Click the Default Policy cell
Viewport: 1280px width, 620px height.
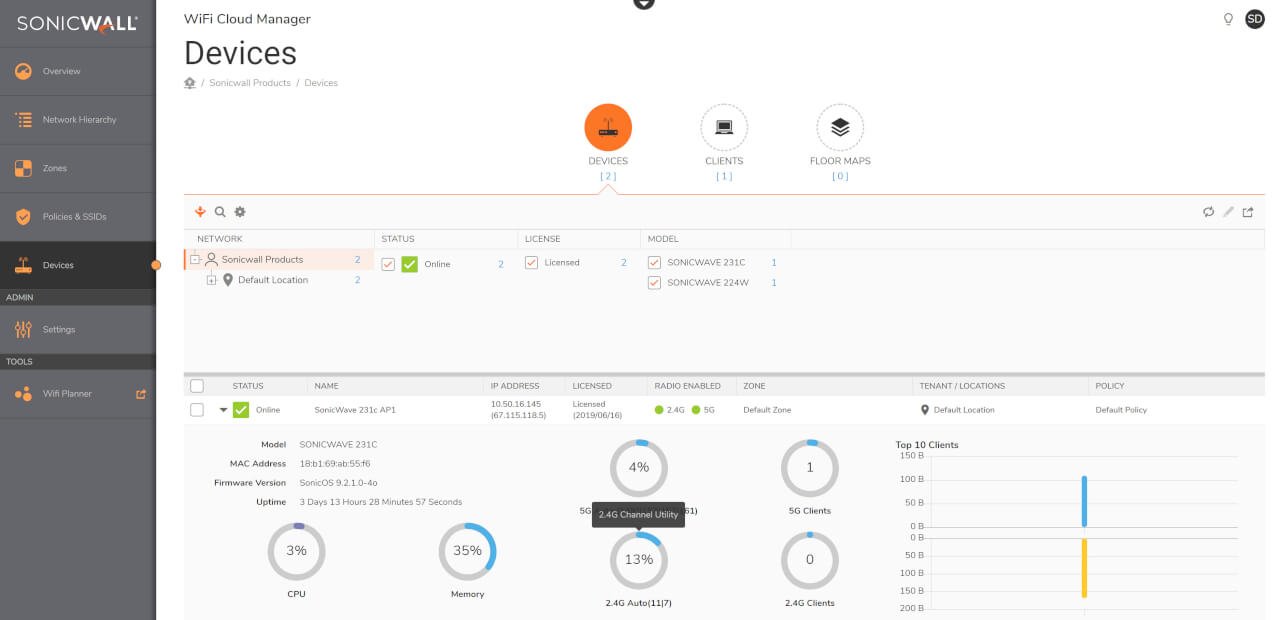[x=1121, y=410]
